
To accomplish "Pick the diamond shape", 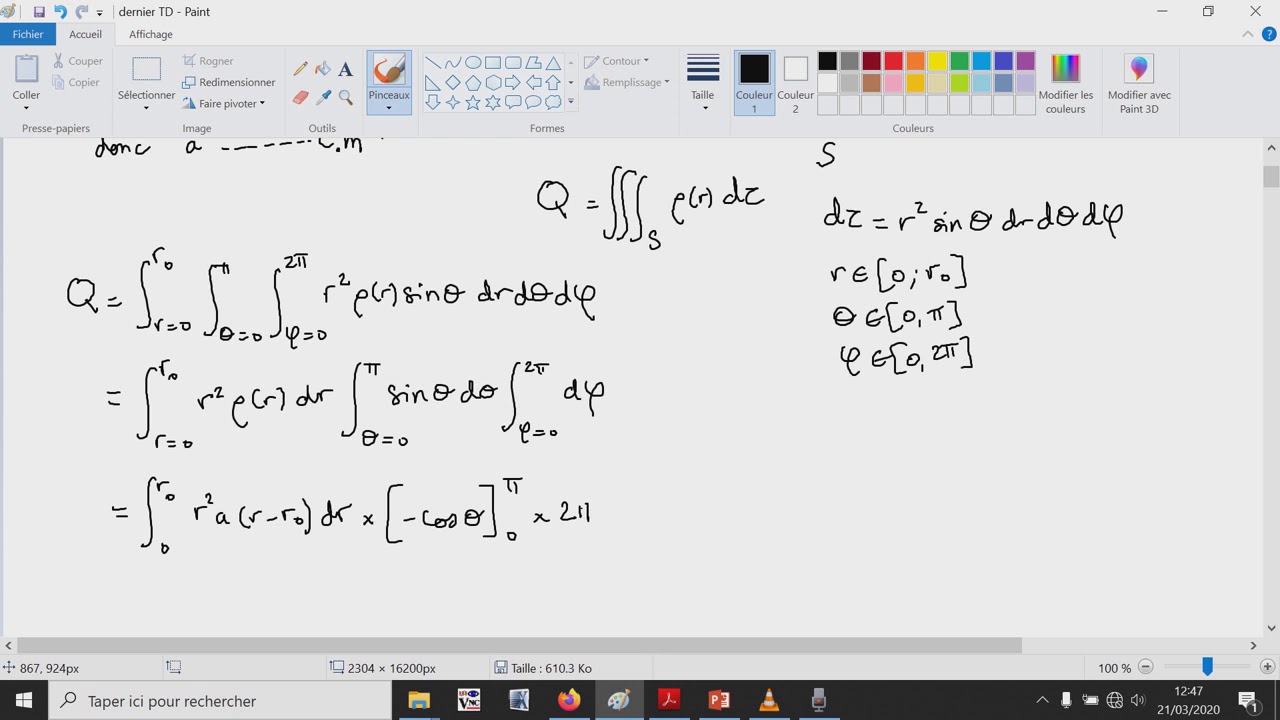I will coord(453,83).
